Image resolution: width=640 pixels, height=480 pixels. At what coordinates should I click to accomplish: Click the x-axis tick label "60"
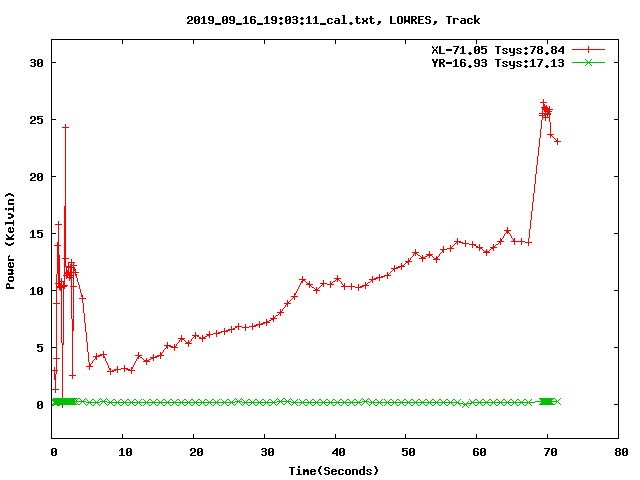point(479,452)
